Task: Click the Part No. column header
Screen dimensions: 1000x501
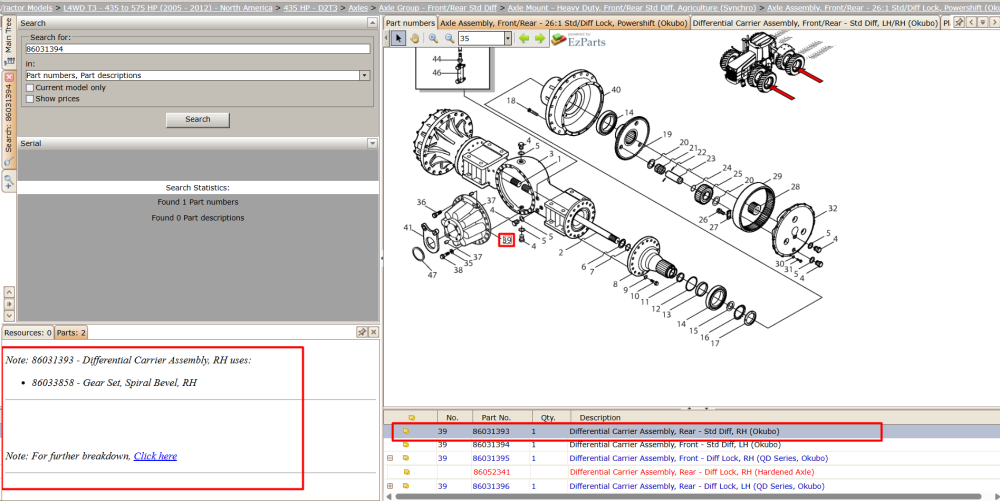Action: point(496,418)
